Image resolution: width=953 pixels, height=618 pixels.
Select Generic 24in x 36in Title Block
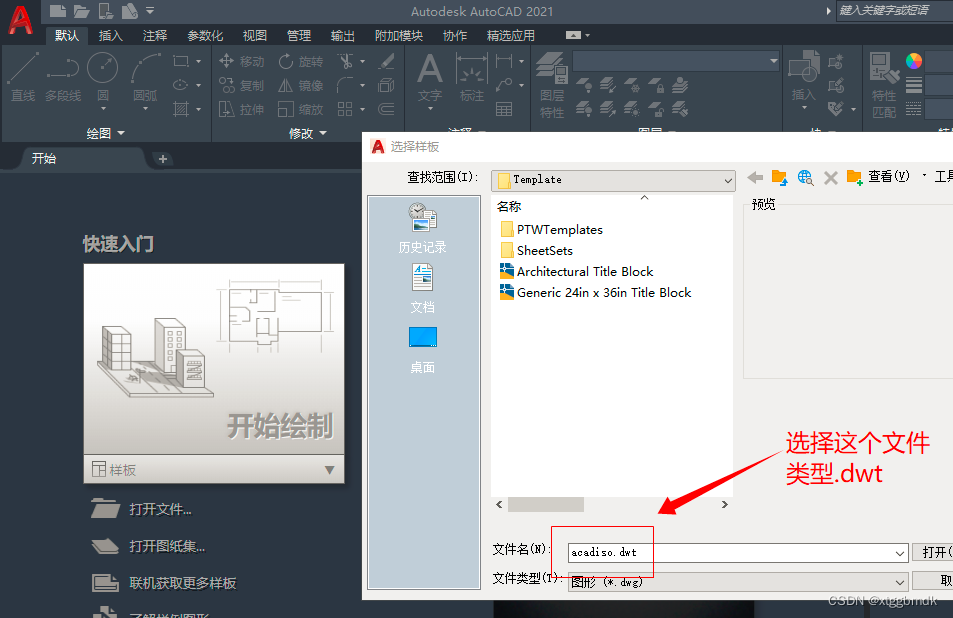(596, 292)
